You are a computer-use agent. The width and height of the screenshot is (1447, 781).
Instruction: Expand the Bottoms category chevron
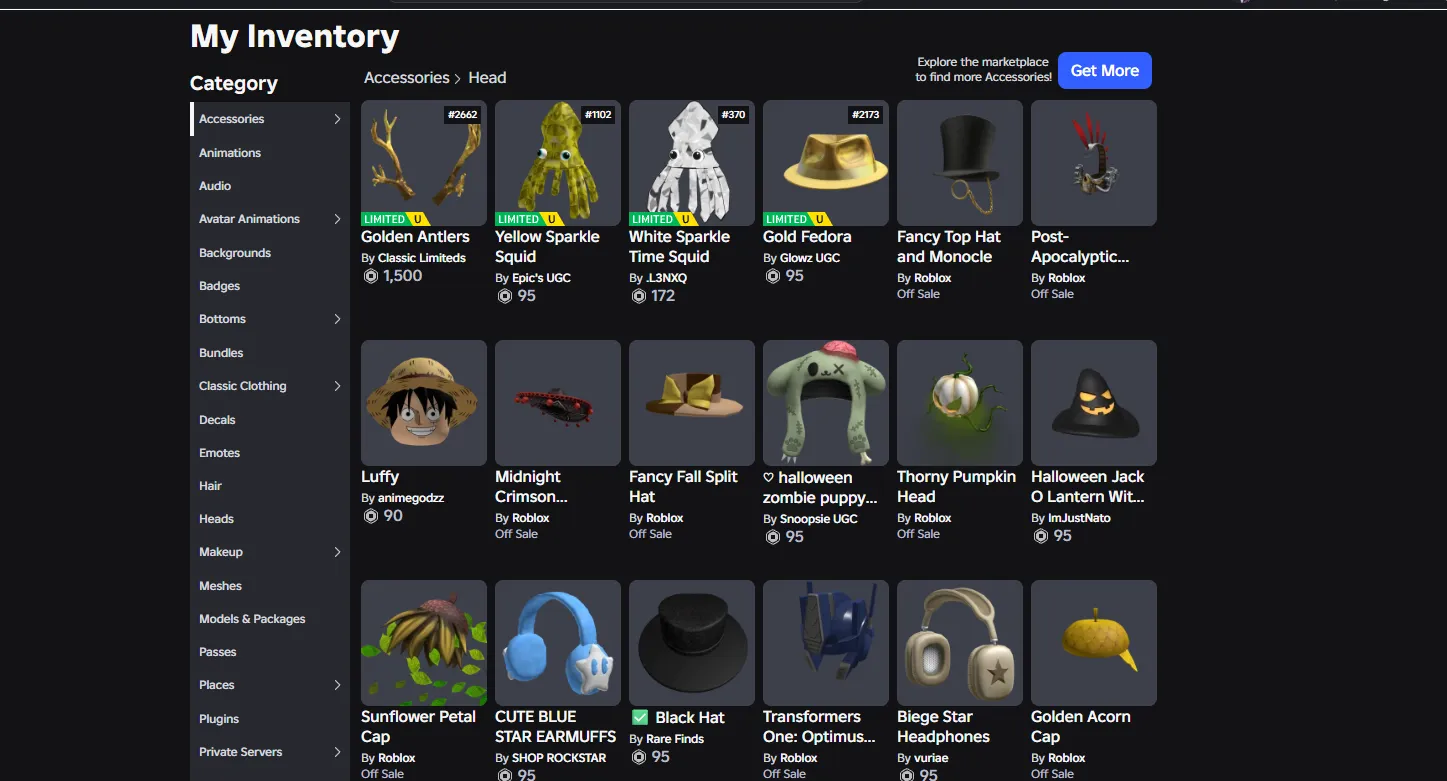pyautogui.click(x=337, y=319)
